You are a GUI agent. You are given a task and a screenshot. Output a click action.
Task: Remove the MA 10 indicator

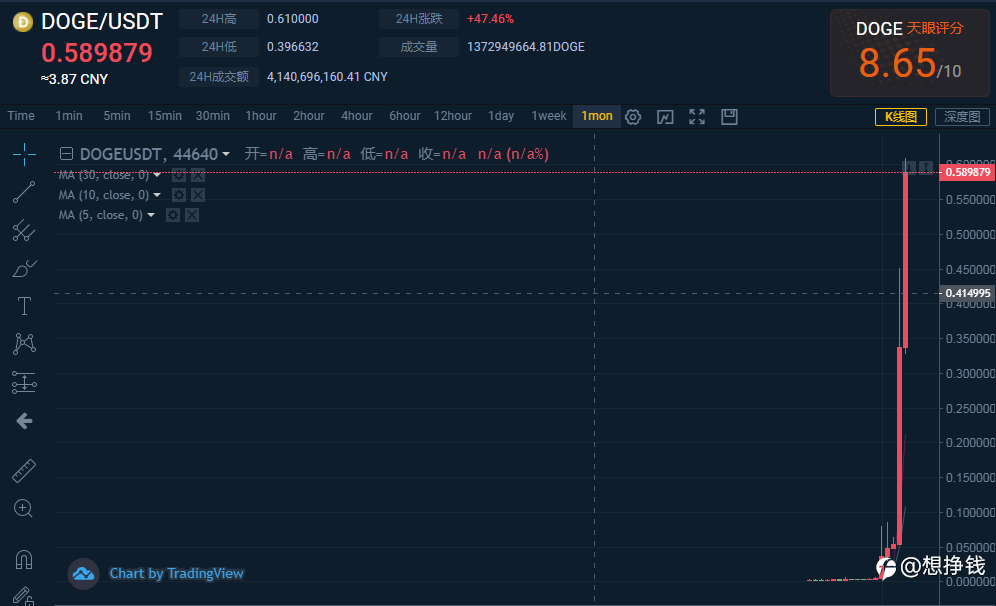198,195
